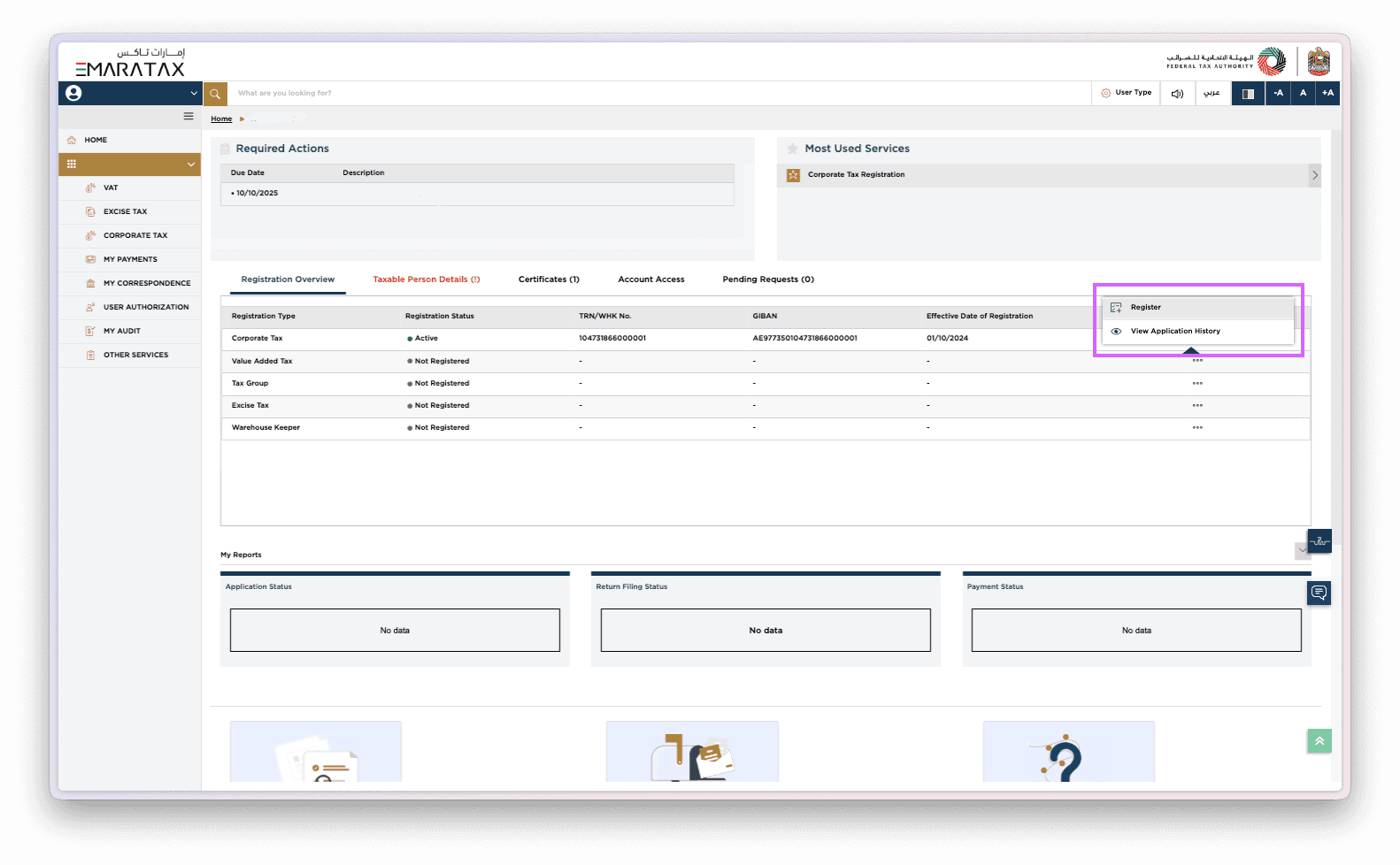Select View Application History menu entry
Viewport: 1400px width, 865px height.
point(1198,332)
